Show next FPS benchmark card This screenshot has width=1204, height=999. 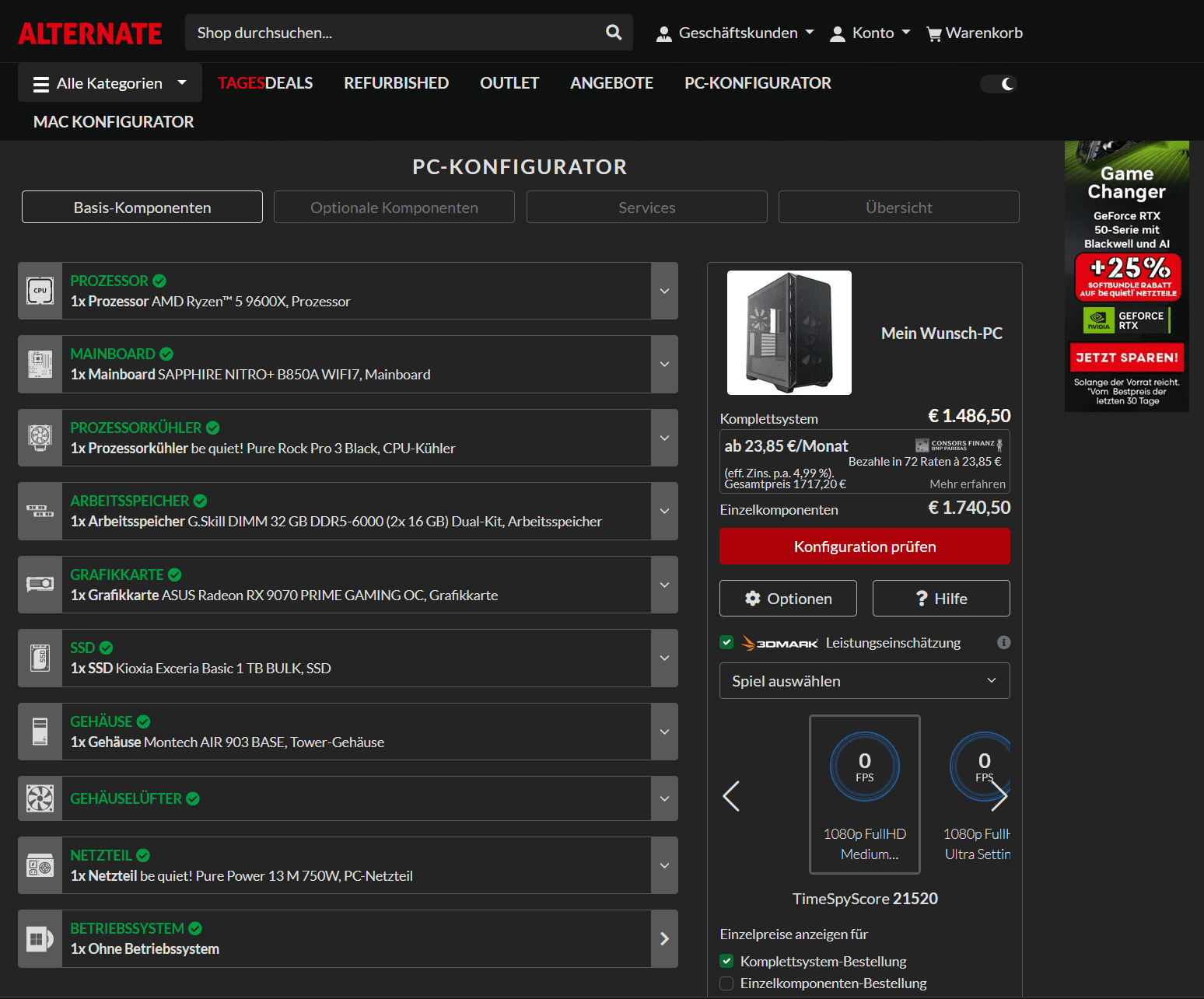(999, 796)
